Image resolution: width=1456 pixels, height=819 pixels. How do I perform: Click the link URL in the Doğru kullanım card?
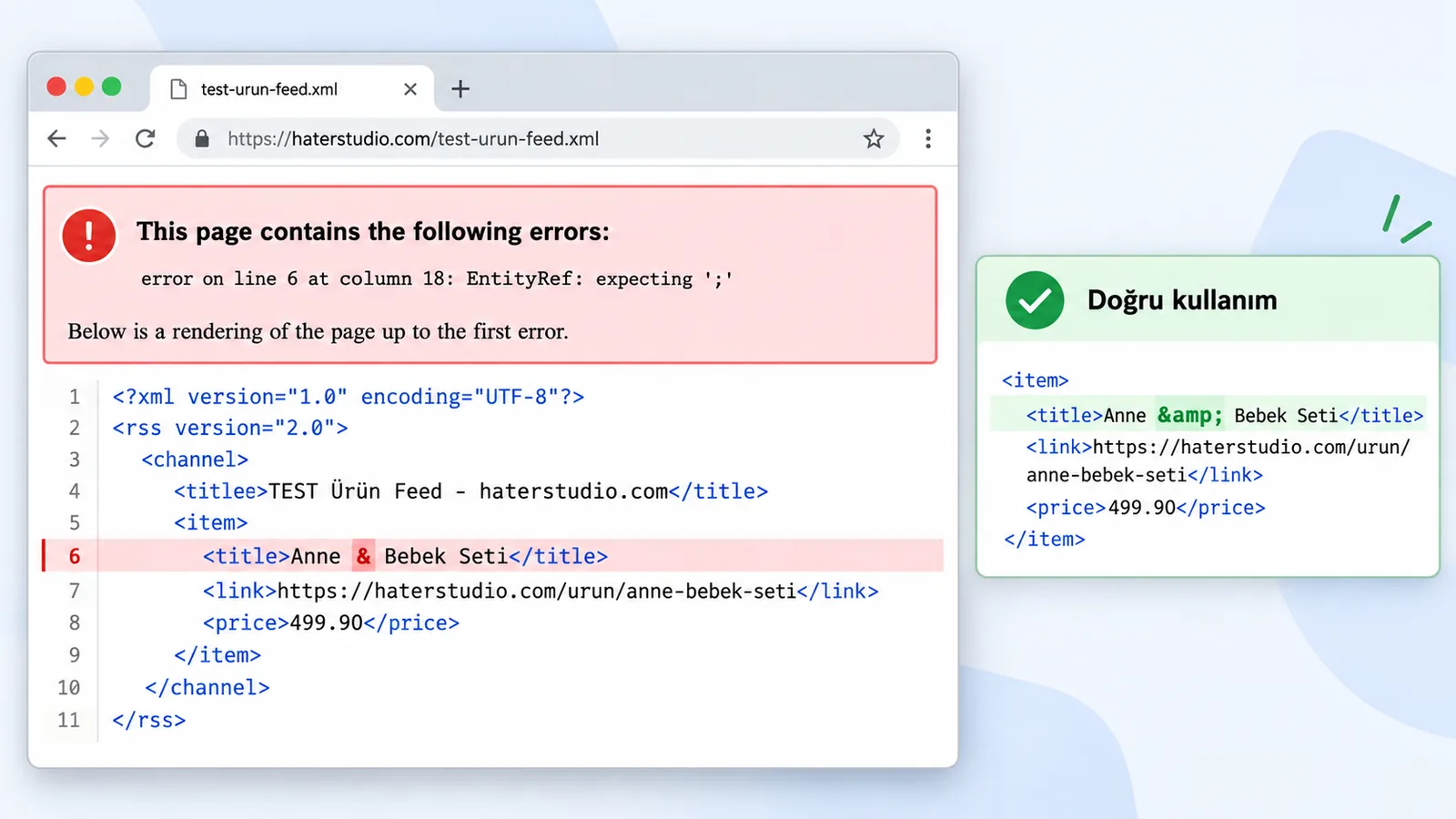tap(1218, 460)
